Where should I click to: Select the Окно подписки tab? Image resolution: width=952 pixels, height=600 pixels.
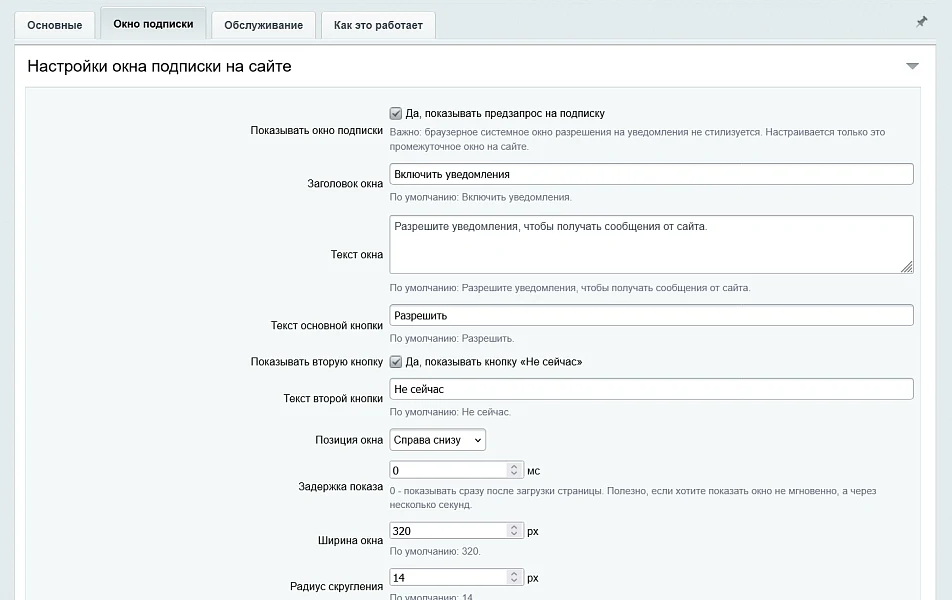[x=153, y=24]
